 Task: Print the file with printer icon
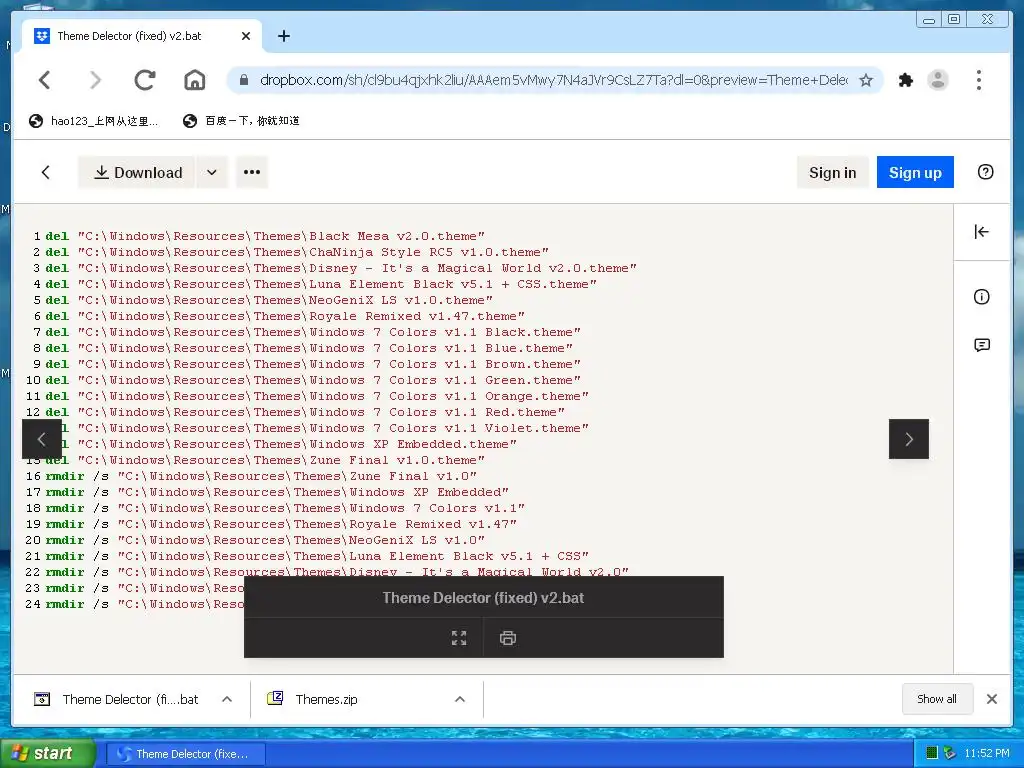(507, 638)
